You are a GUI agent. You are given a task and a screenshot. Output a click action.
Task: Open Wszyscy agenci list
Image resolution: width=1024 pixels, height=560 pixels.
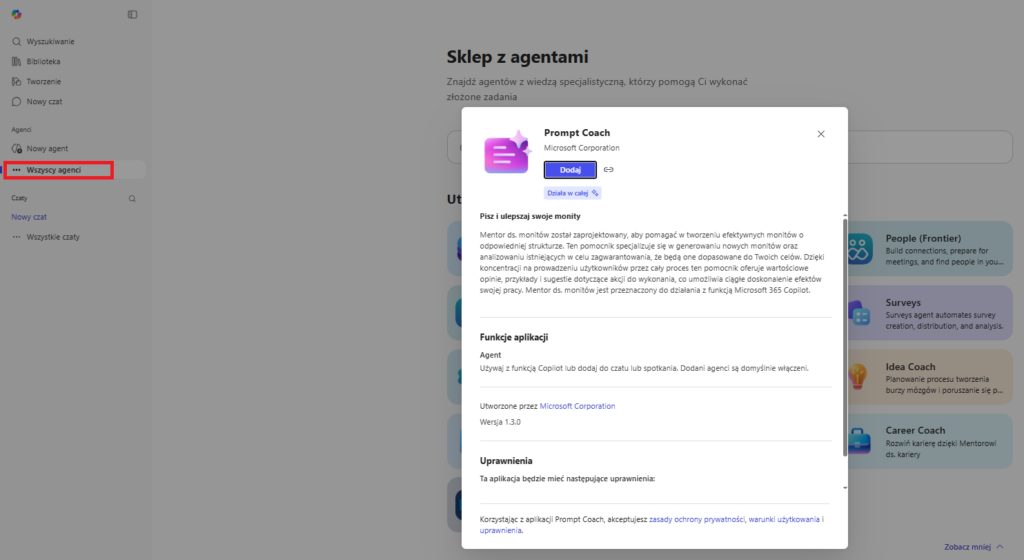[74, 170]
